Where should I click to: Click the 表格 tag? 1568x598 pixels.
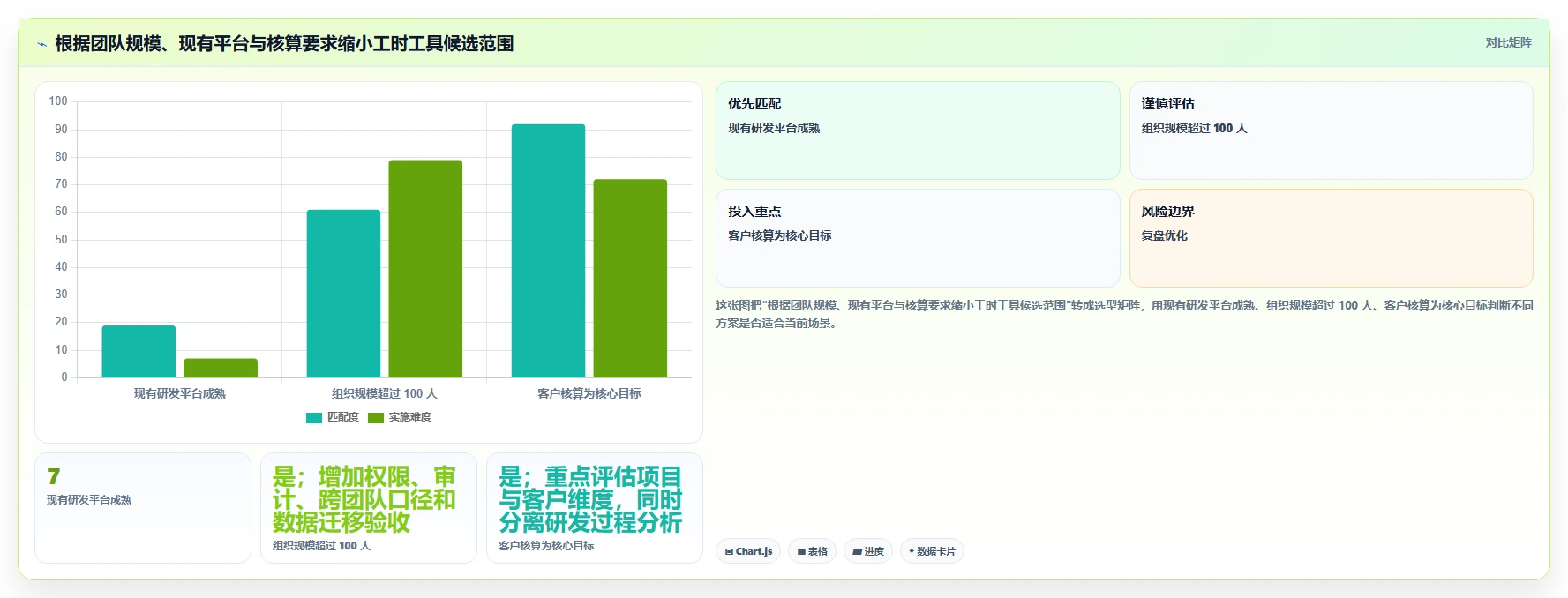(x=812, y=551)
